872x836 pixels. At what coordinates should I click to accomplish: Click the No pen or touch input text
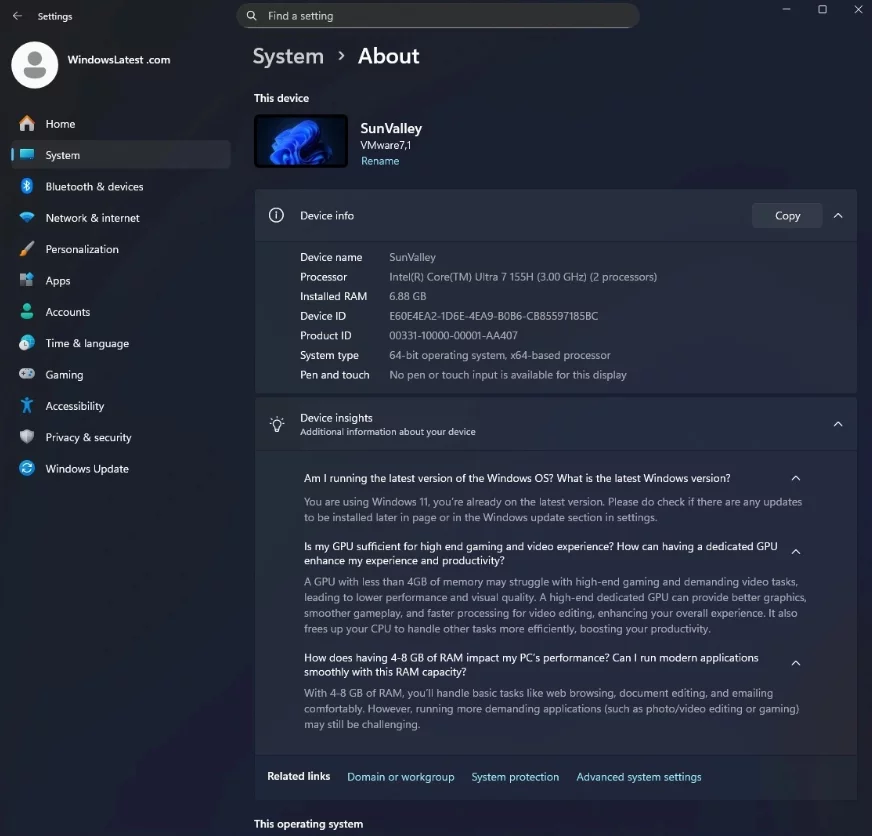point(508,375)
